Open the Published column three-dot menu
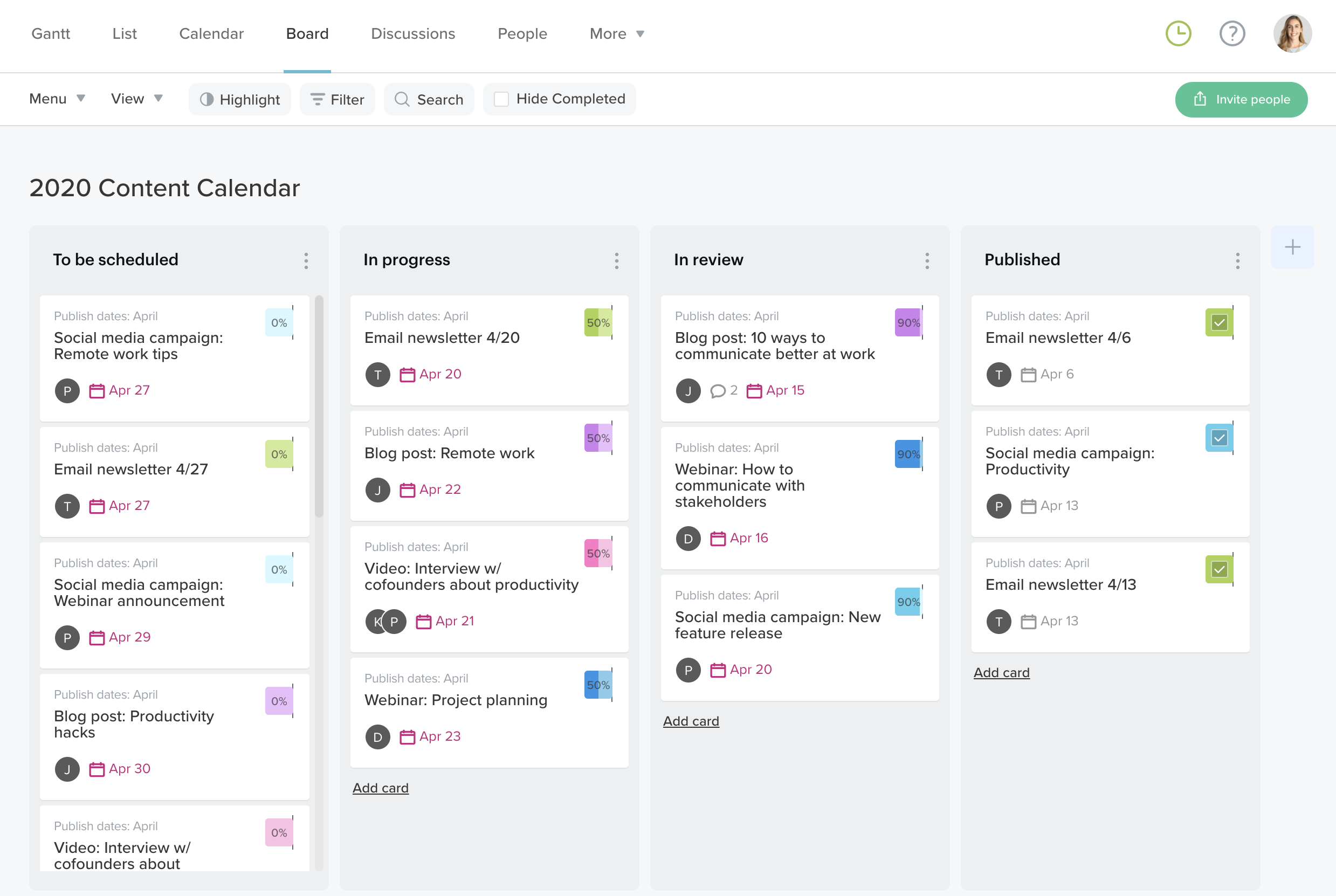1336x896 pixels. [1237, 260]
